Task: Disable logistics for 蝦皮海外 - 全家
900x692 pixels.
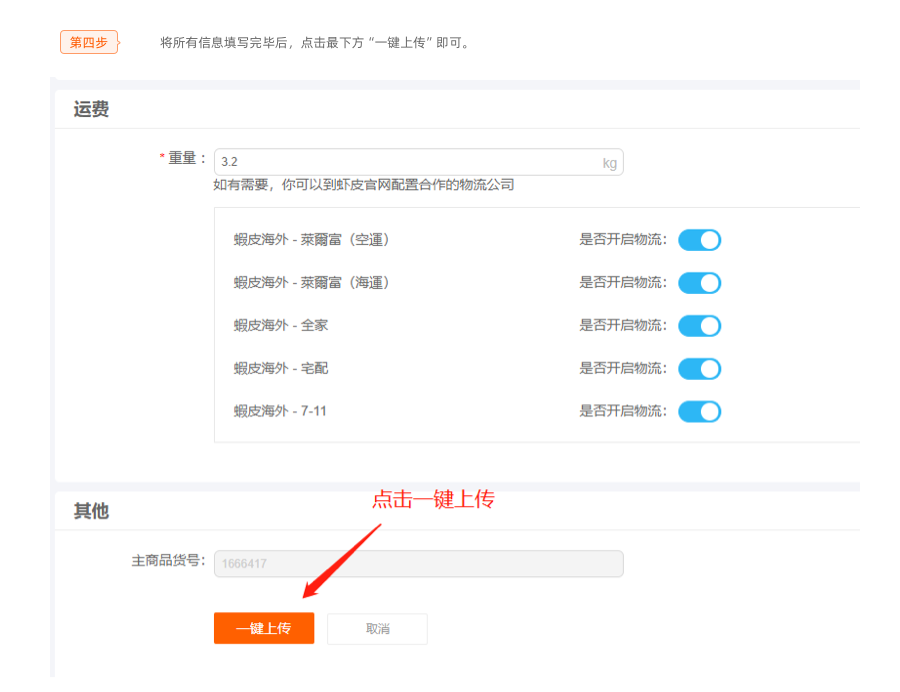Action: click(x=699, y=326)
